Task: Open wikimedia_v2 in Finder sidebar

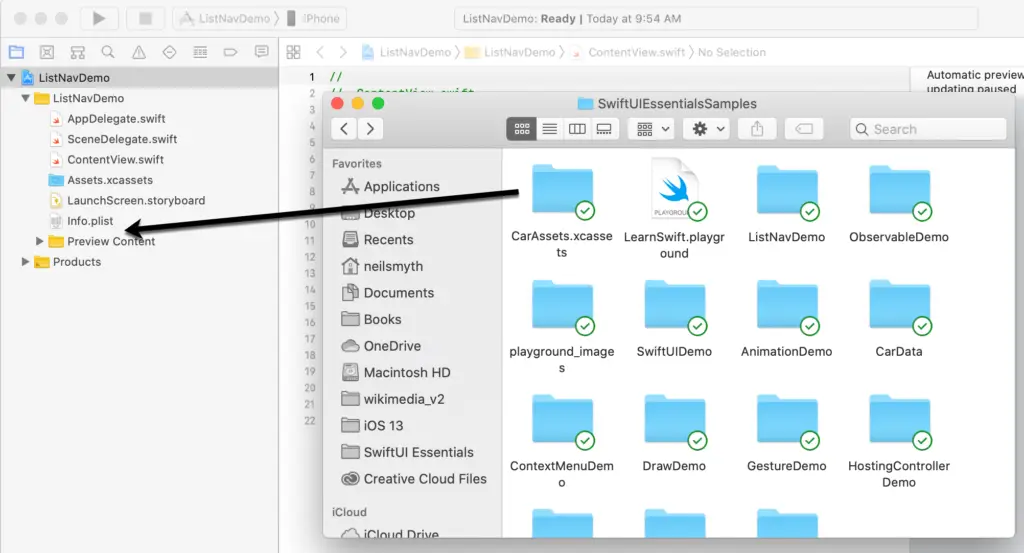Action: click(392, 399)
